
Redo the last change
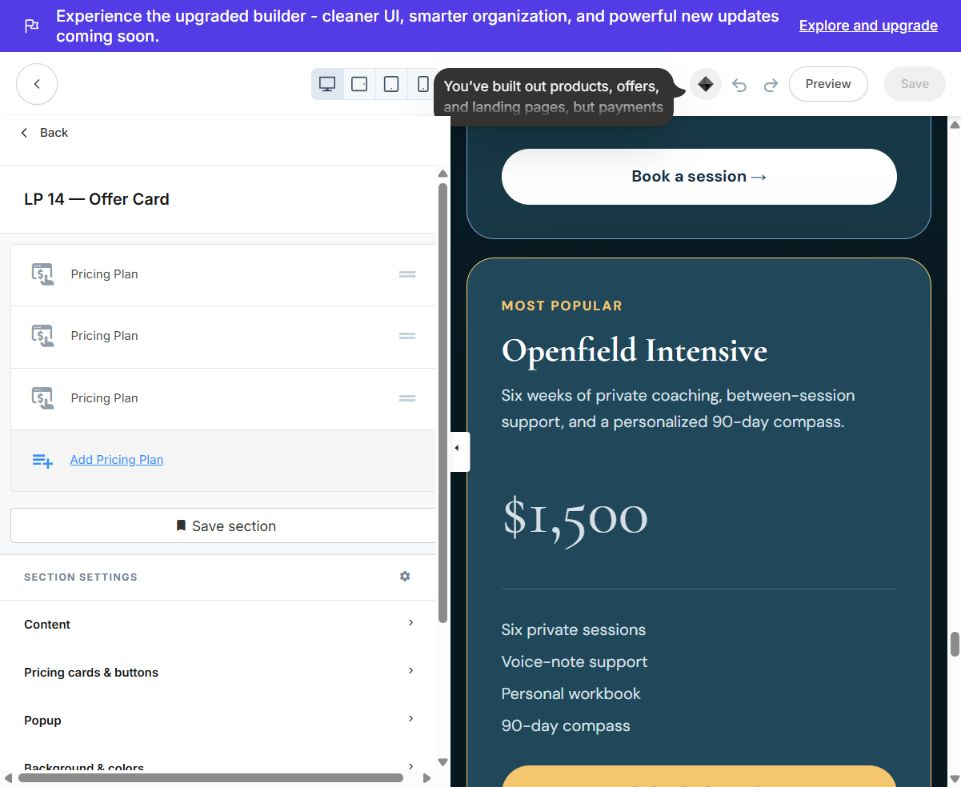coord(771,85)
